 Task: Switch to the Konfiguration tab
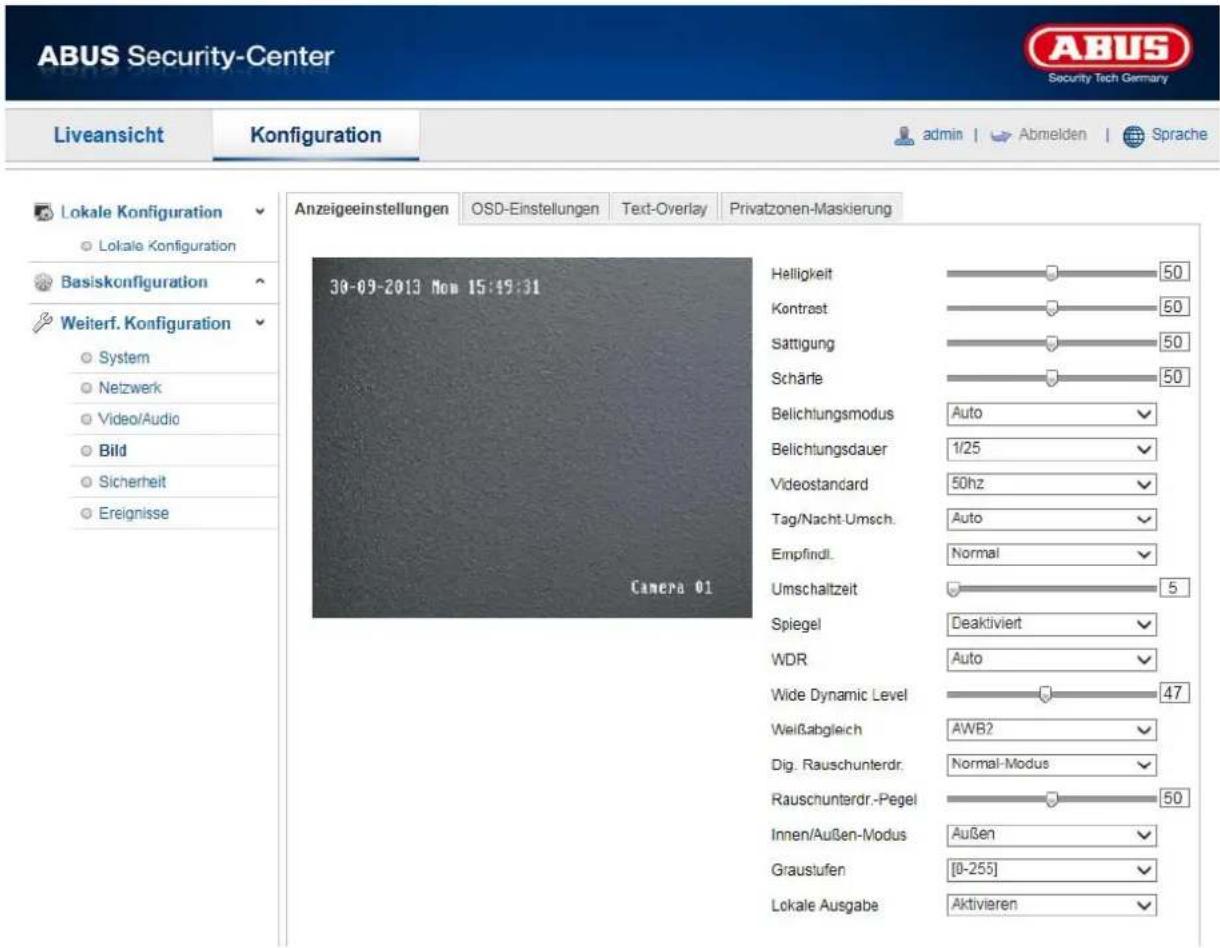coord(315,135)
